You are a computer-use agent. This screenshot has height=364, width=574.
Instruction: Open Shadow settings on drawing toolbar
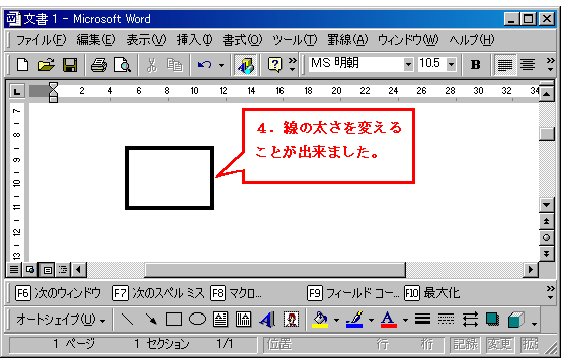[492, 319]
